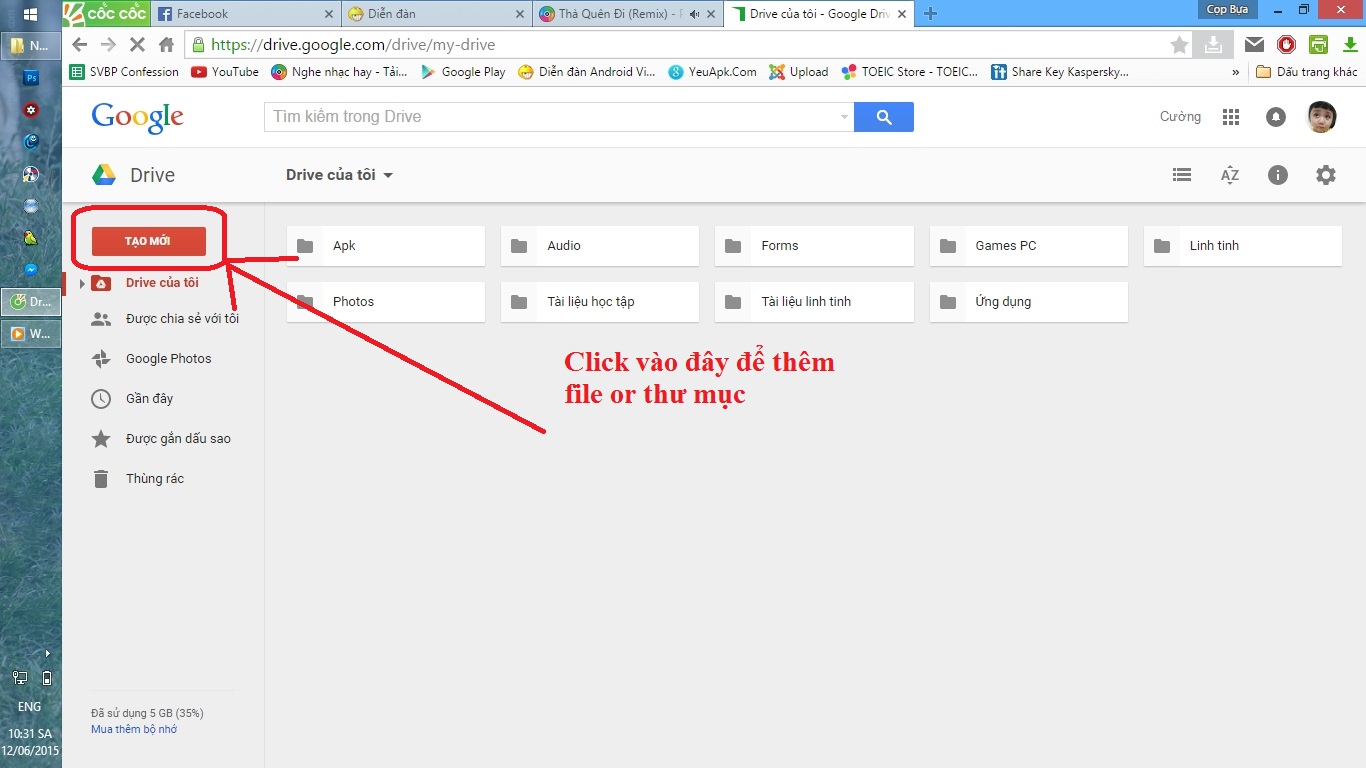The width and height of the screenshot is (1366, 768).
Task: Check Google notifications bell
Action: click(1276, 117)
